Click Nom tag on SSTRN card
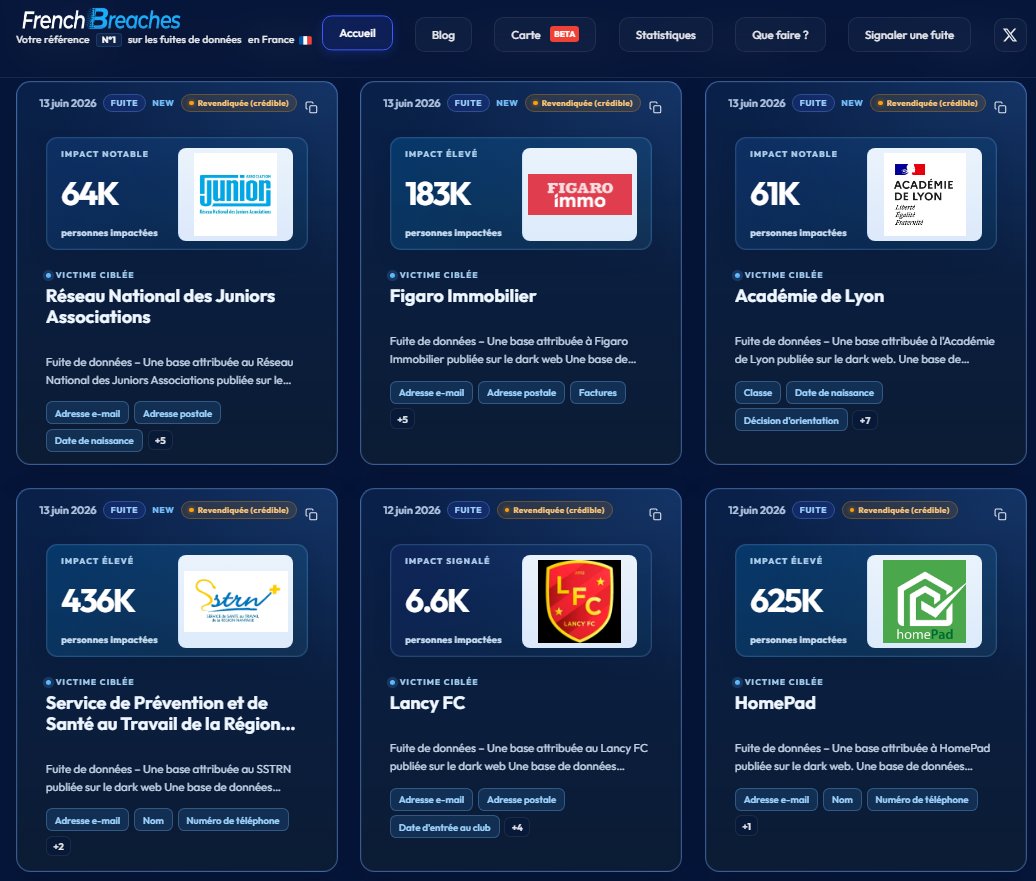Viewport: 1036px width, 881px height. coord(153,820)
